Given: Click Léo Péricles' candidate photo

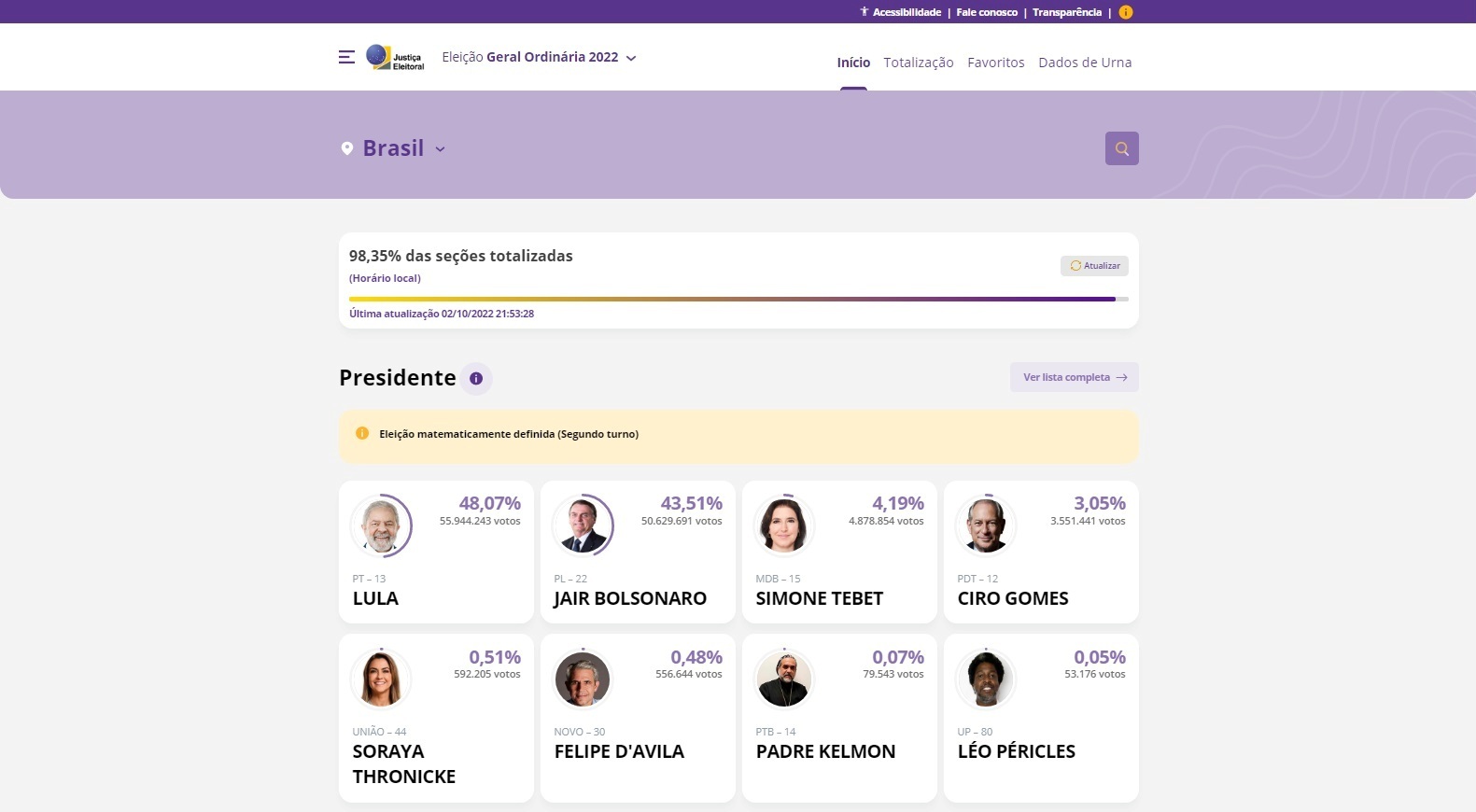Looking at the screenshot, I should click(986, 679).
